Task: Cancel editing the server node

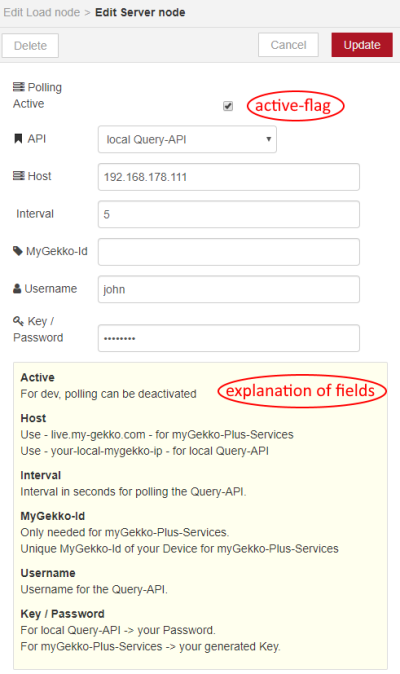Action: click(x=288, y=45)
